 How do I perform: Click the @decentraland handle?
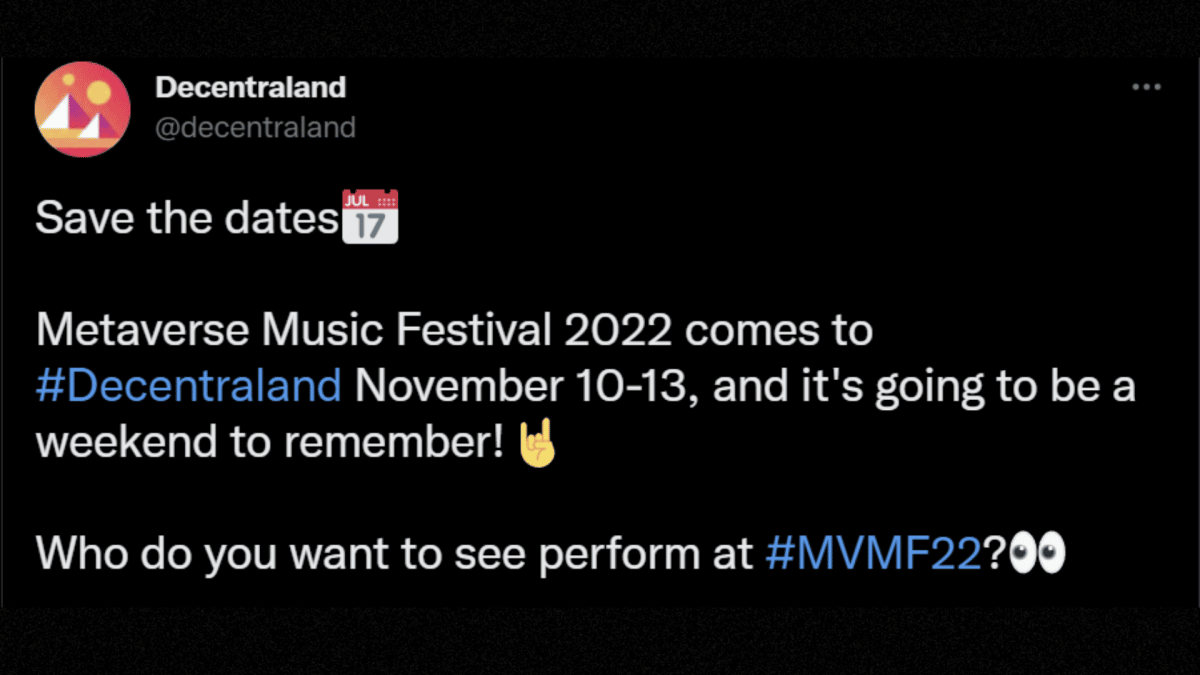coord(257,126)
